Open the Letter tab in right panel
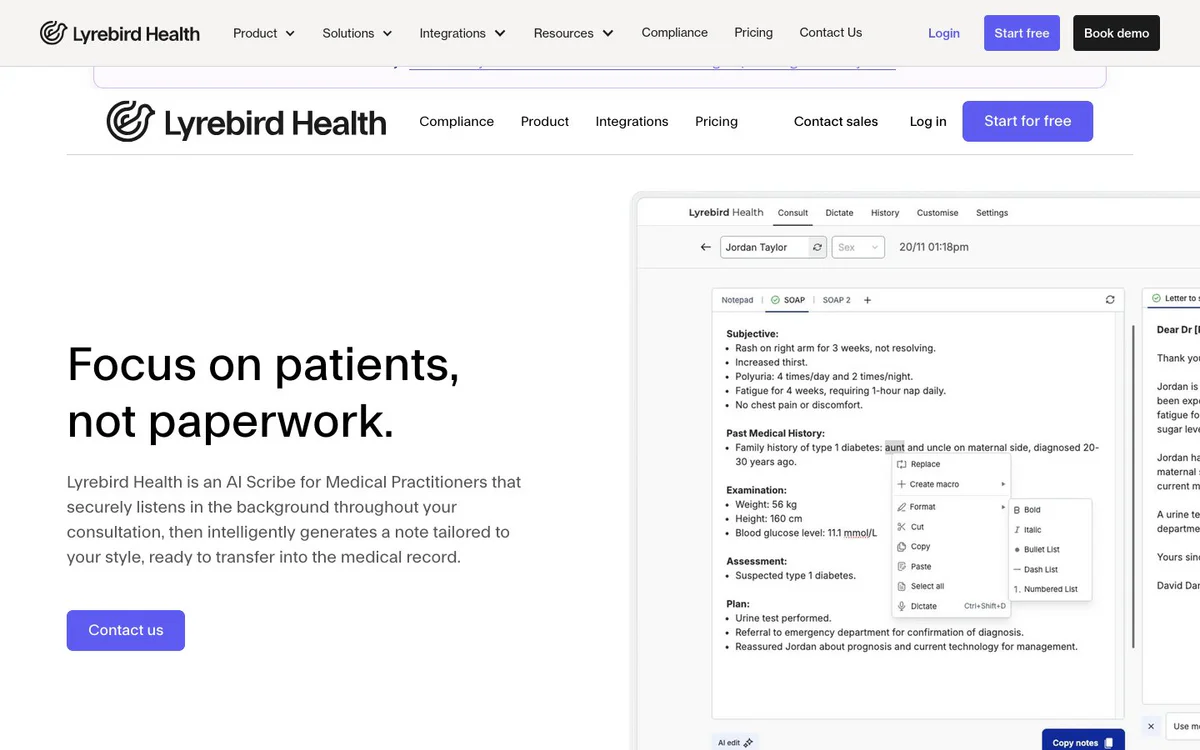Screen dimensions: 1200x750 point(1175,298)
